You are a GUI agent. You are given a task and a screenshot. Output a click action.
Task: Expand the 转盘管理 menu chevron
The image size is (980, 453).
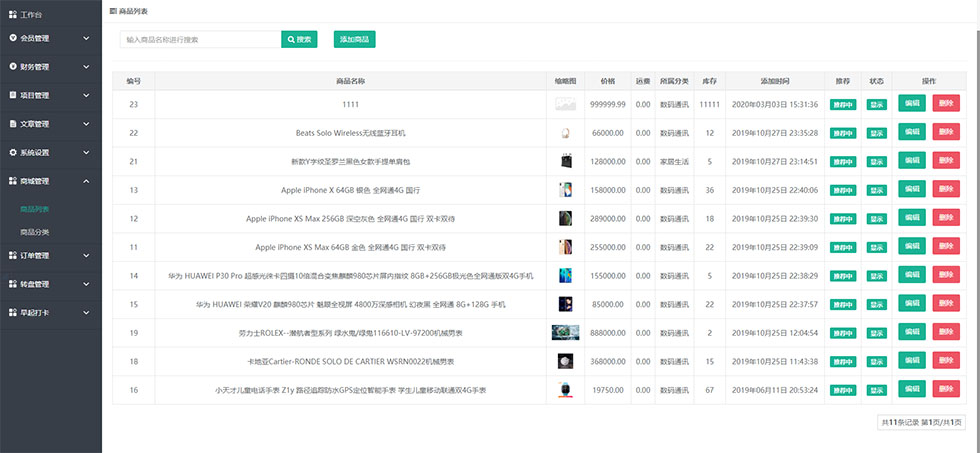pos(86,284)
